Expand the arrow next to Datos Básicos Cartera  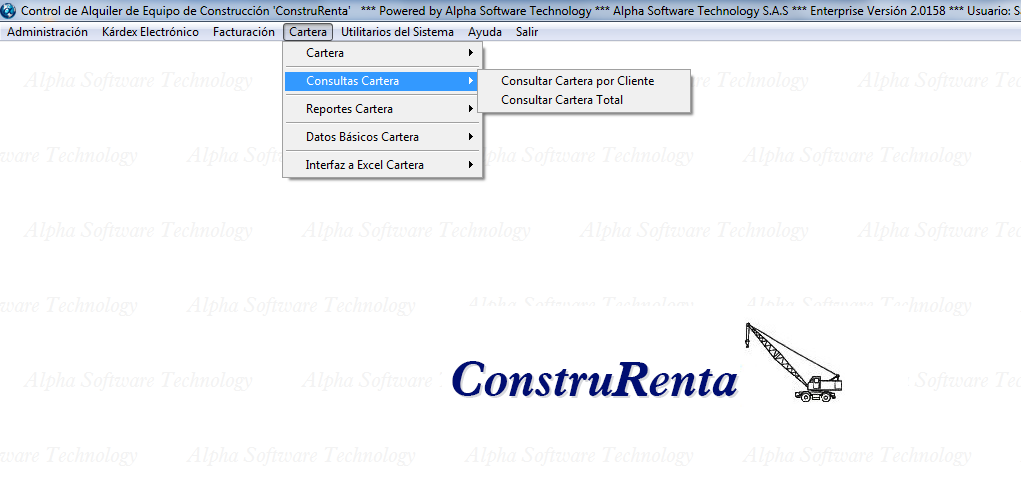tap(471, 137)
